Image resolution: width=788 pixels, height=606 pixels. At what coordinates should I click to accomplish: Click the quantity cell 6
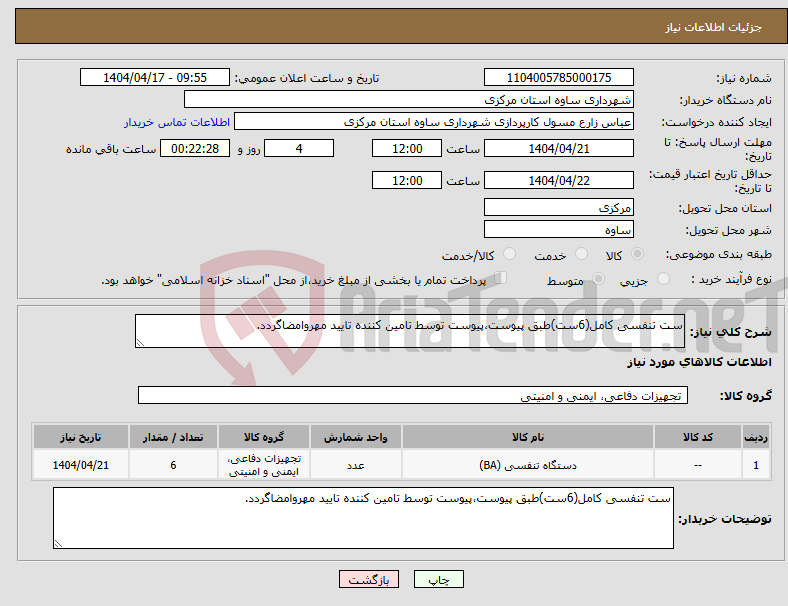coord(173,465)
